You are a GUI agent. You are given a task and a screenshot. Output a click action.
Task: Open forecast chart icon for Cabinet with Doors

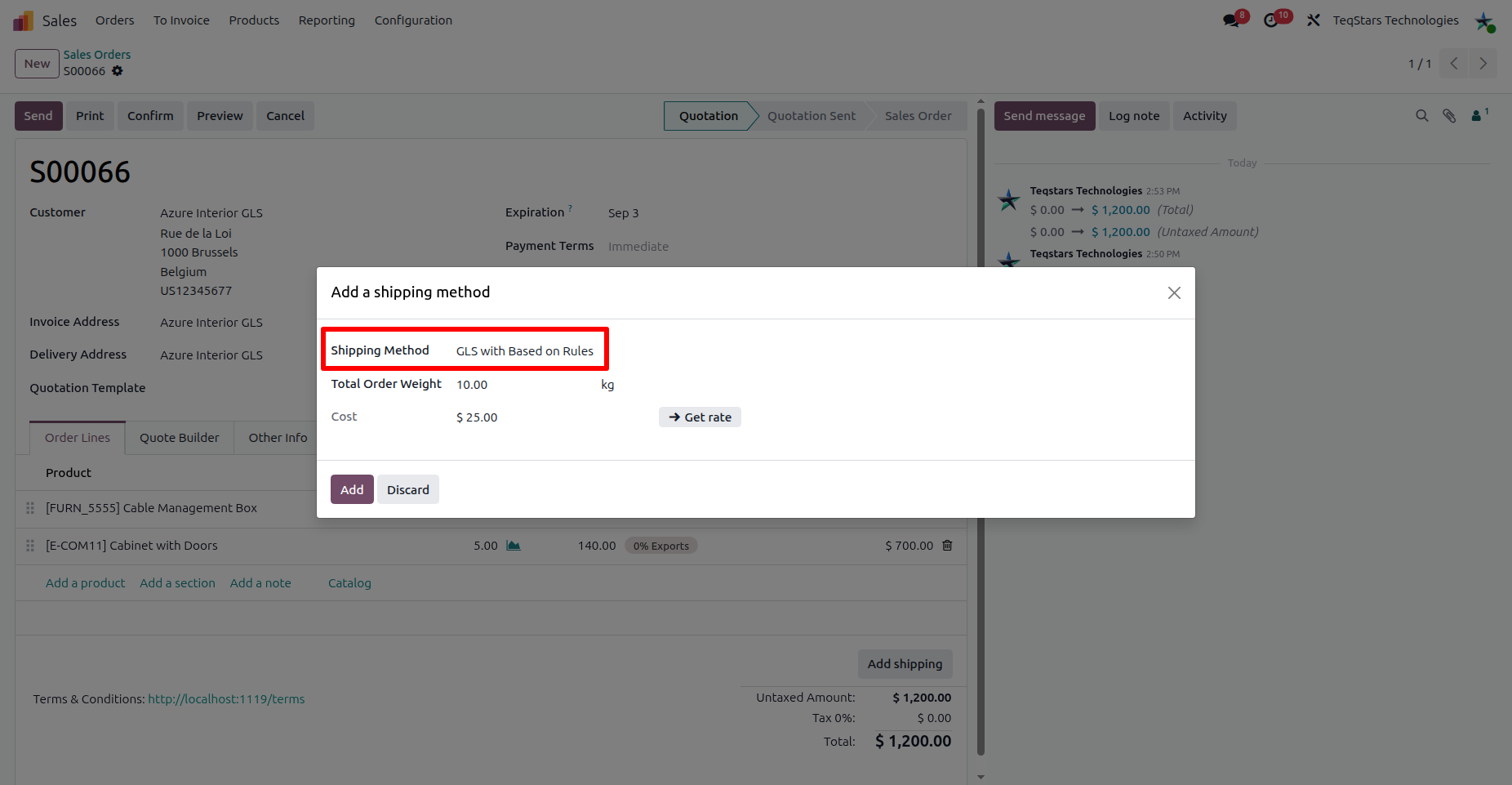pyautogui.click(x=514, y=546)
